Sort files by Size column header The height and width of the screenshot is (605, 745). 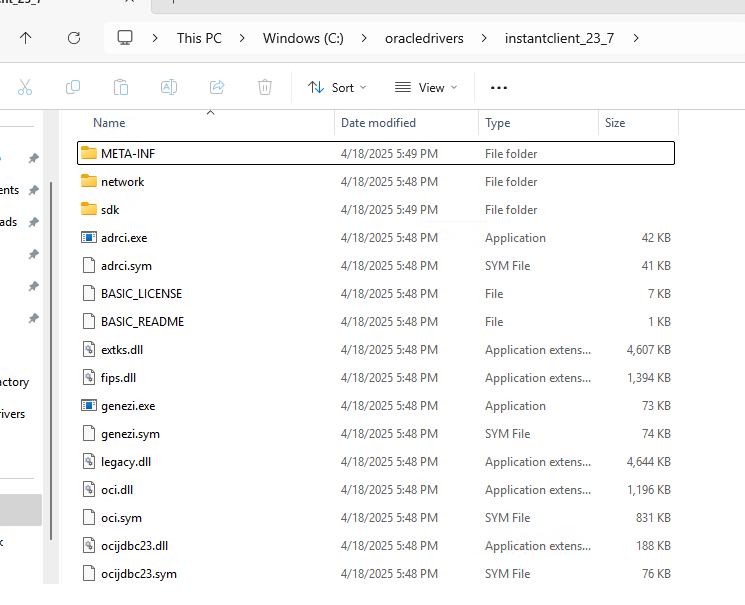pyautogui.click(x=615, y=123)
